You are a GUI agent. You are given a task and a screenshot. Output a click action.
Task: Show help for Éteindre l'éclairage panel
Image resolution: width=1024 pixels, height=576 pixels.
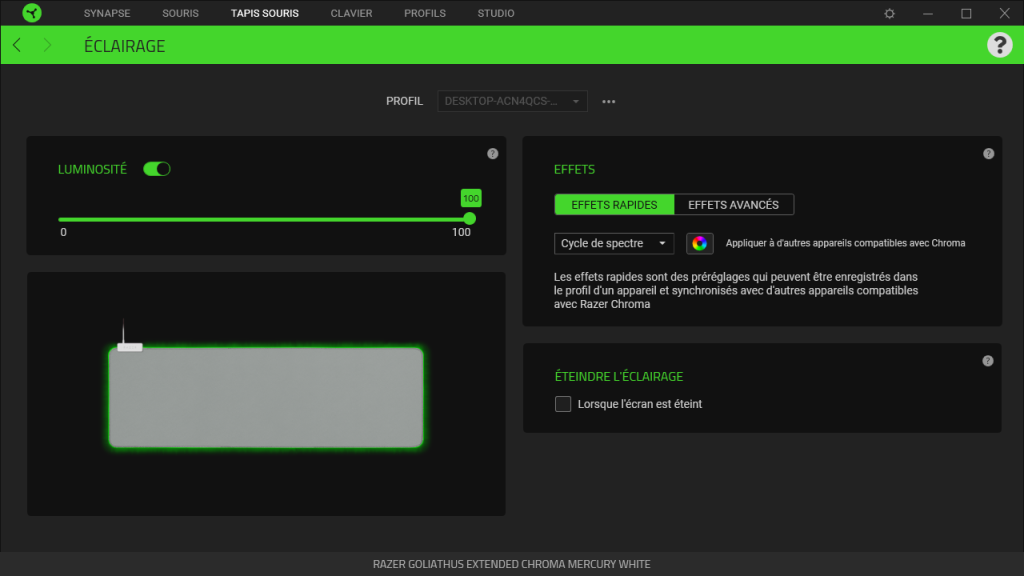point(987,360)
